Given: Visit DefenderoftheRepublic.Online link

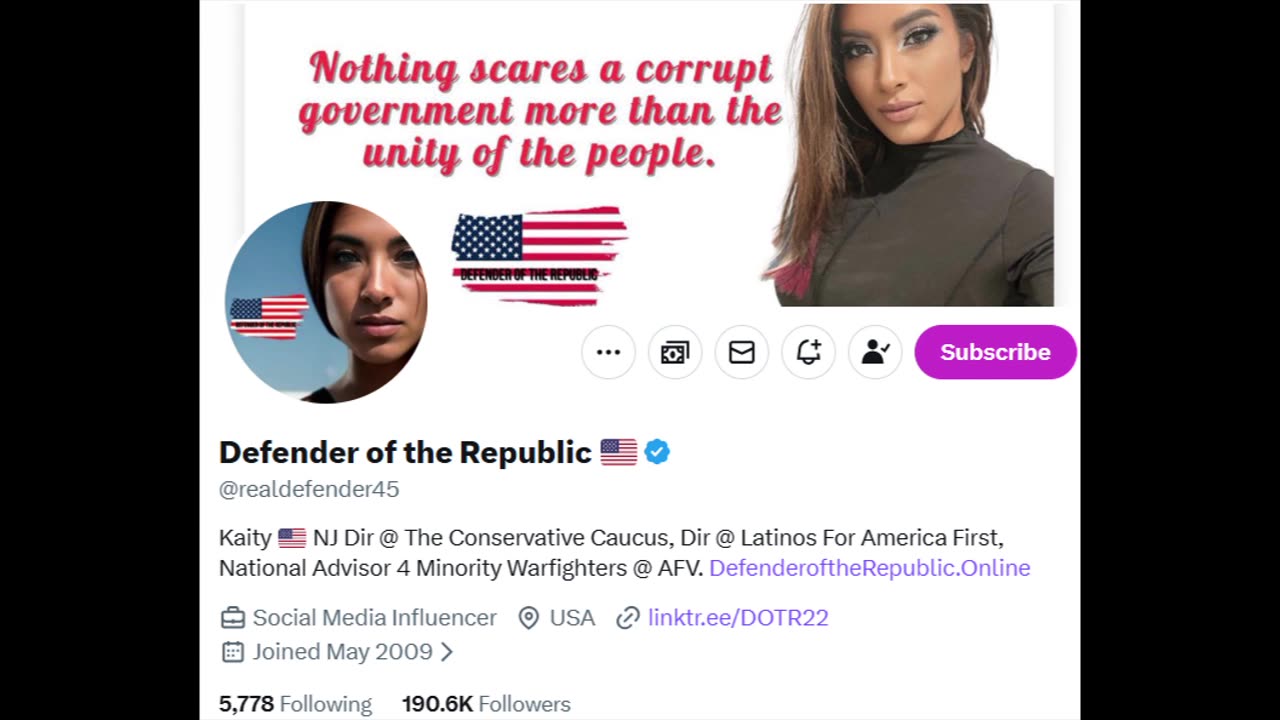Looking at the screenshot, I should pyautogui.click(x=869, y=568).
